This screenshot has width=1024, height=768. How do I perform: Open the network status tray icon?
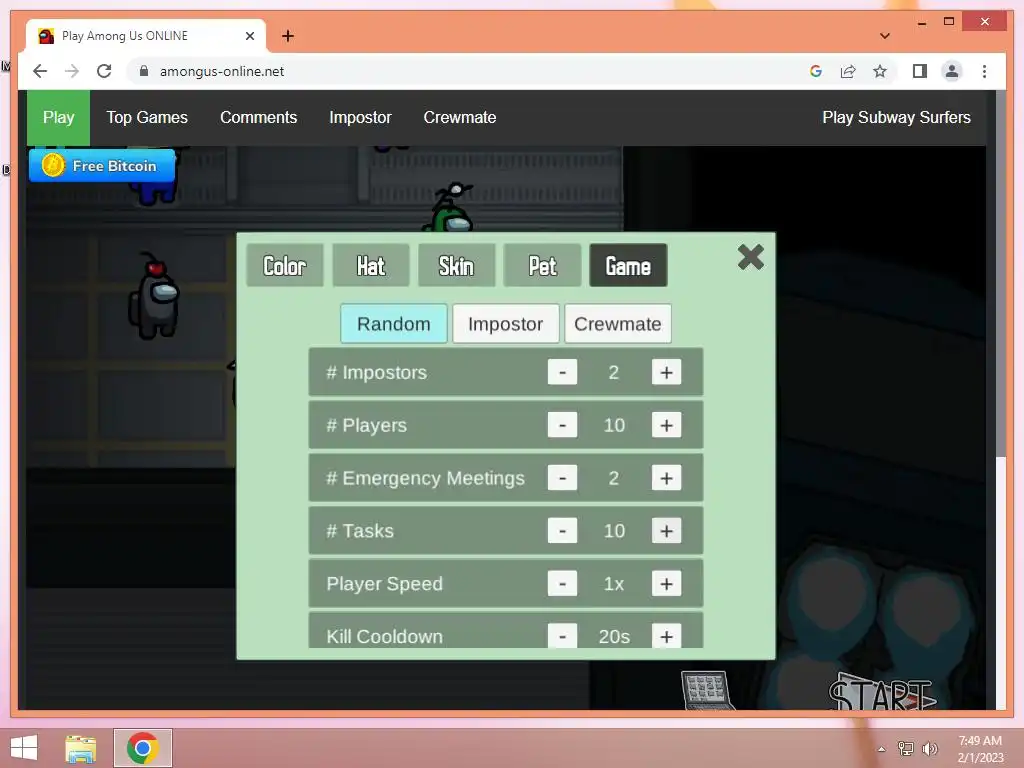906,749
